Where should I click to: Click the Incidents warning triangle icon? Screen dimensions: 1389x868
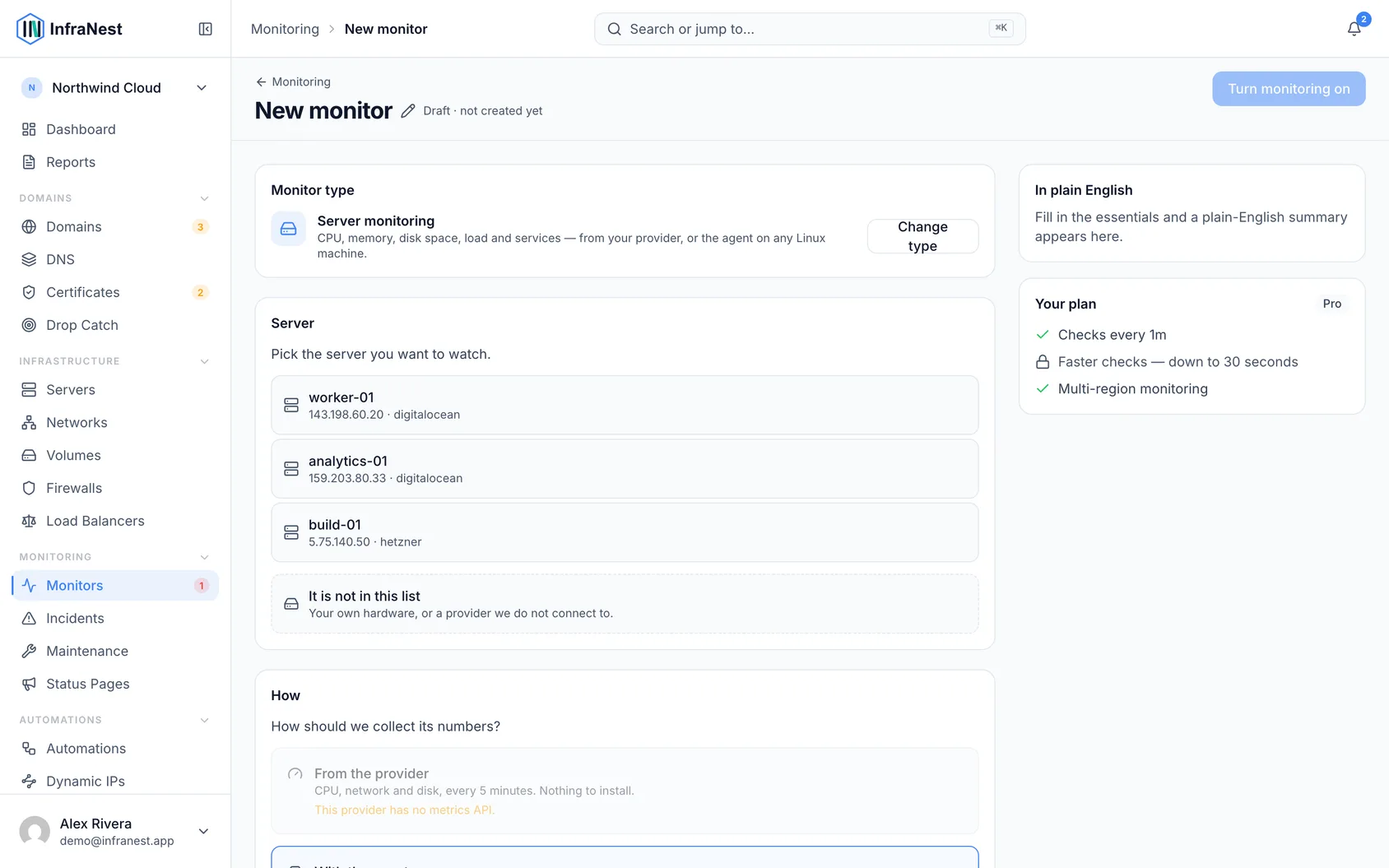[x=29, y=618]
